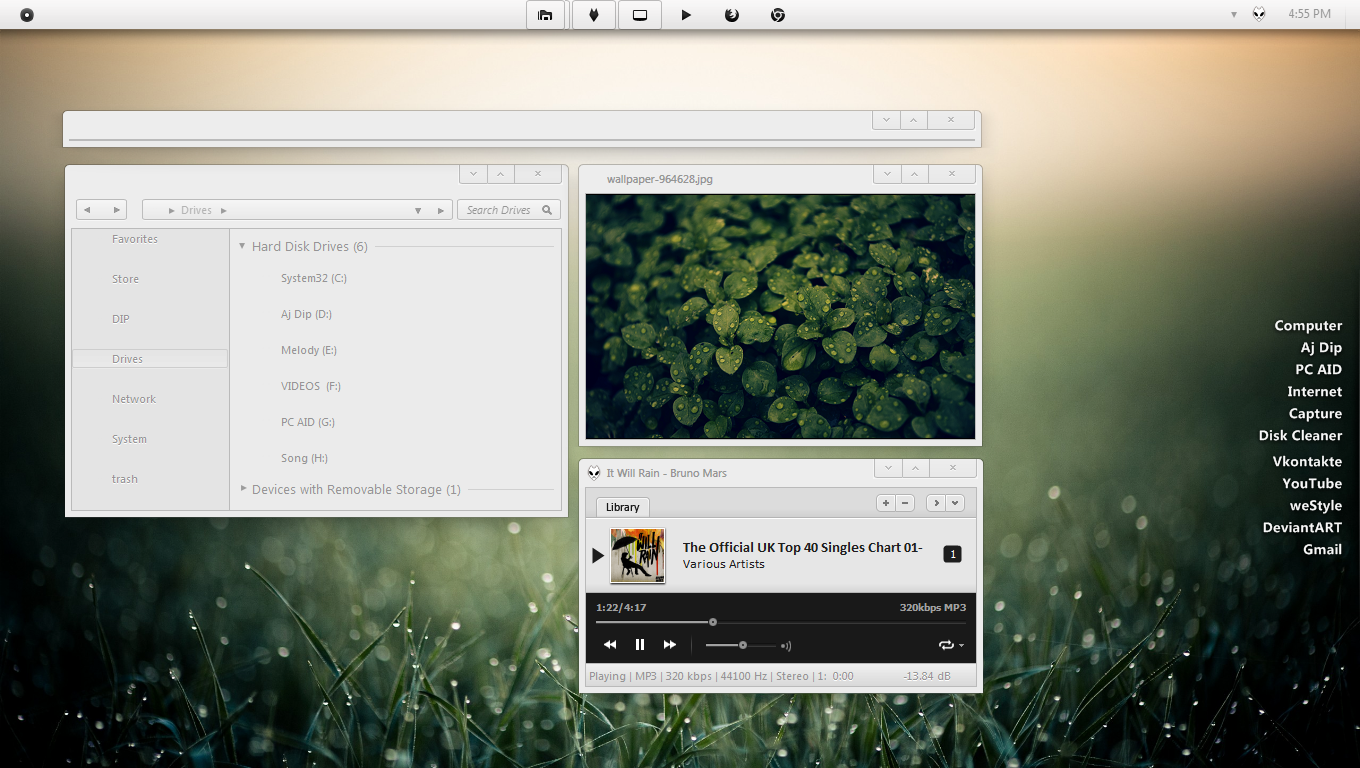The image size is (1360, 768).
Task: Open the 4:55 PM clock
Action: pos(1309,14)
